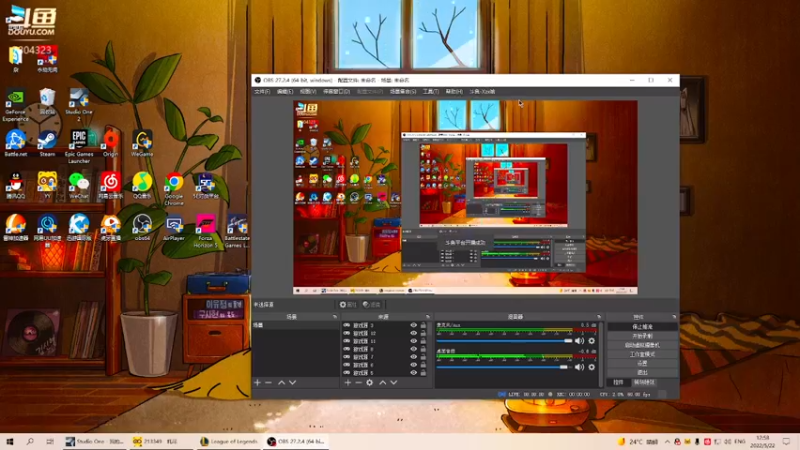Move selected source down with chevron
Viewport: 800px width, 450px height.
pyautogui.click(x=394, y=382)
